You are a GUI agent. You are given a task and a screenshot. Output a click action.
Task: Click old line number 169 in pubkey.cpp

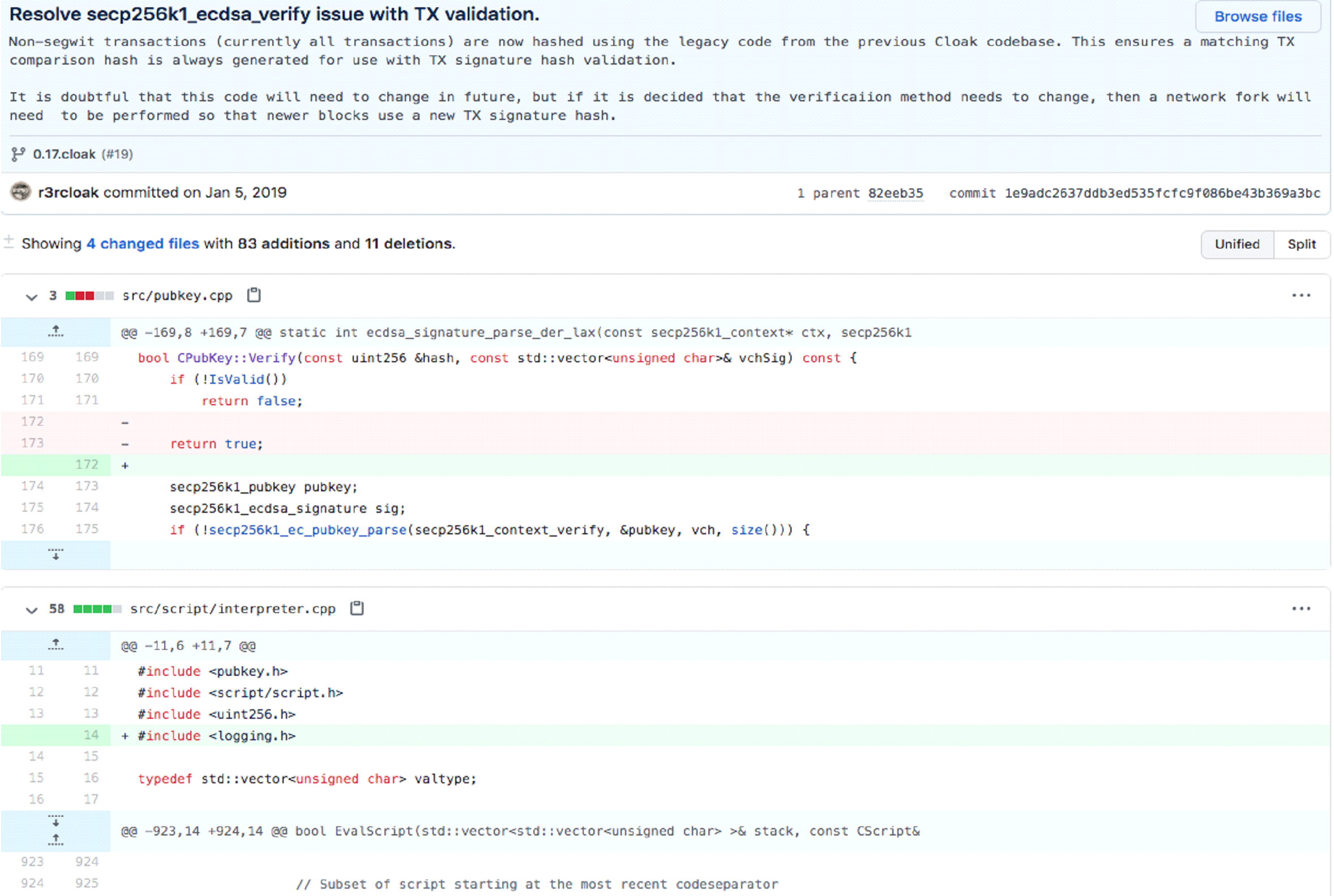click(32, 357)
